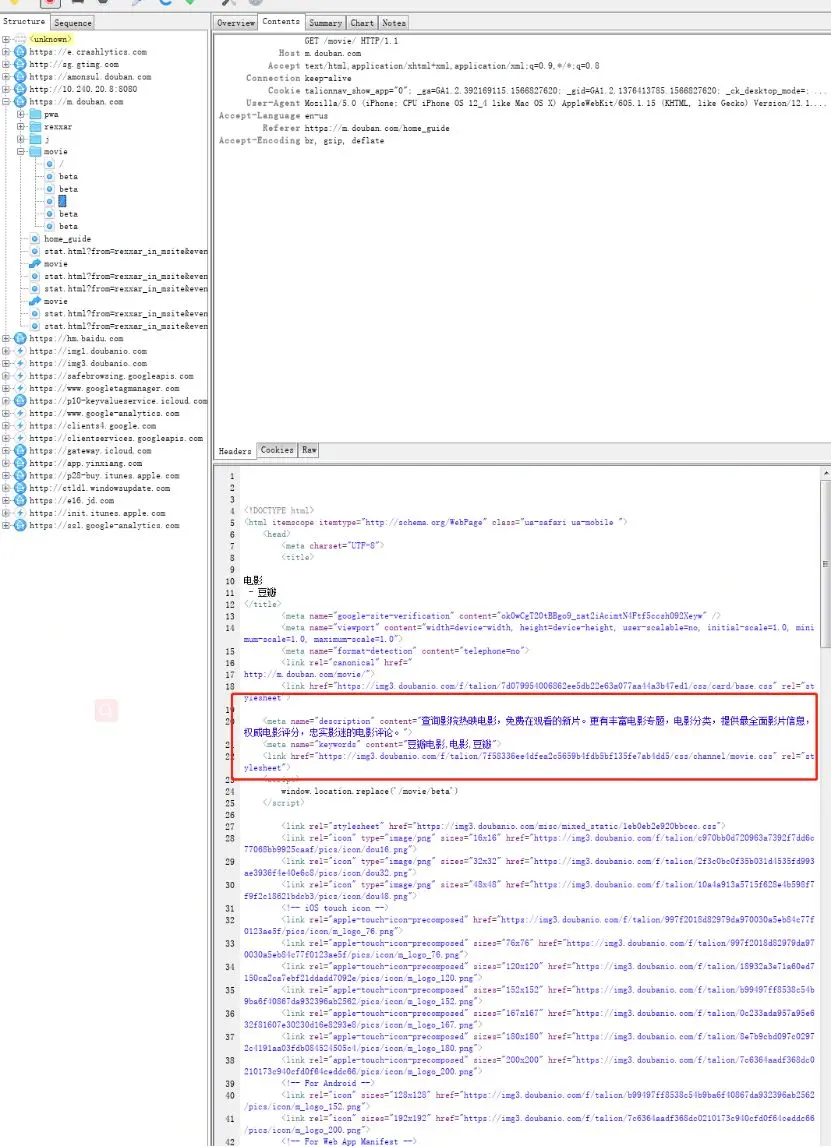Click the globe icon next to http://sg.gtimg.com

click(x=20, y=64)
